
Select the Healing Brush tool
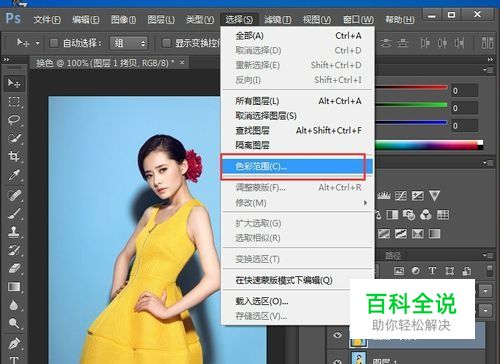coord(14,195)
